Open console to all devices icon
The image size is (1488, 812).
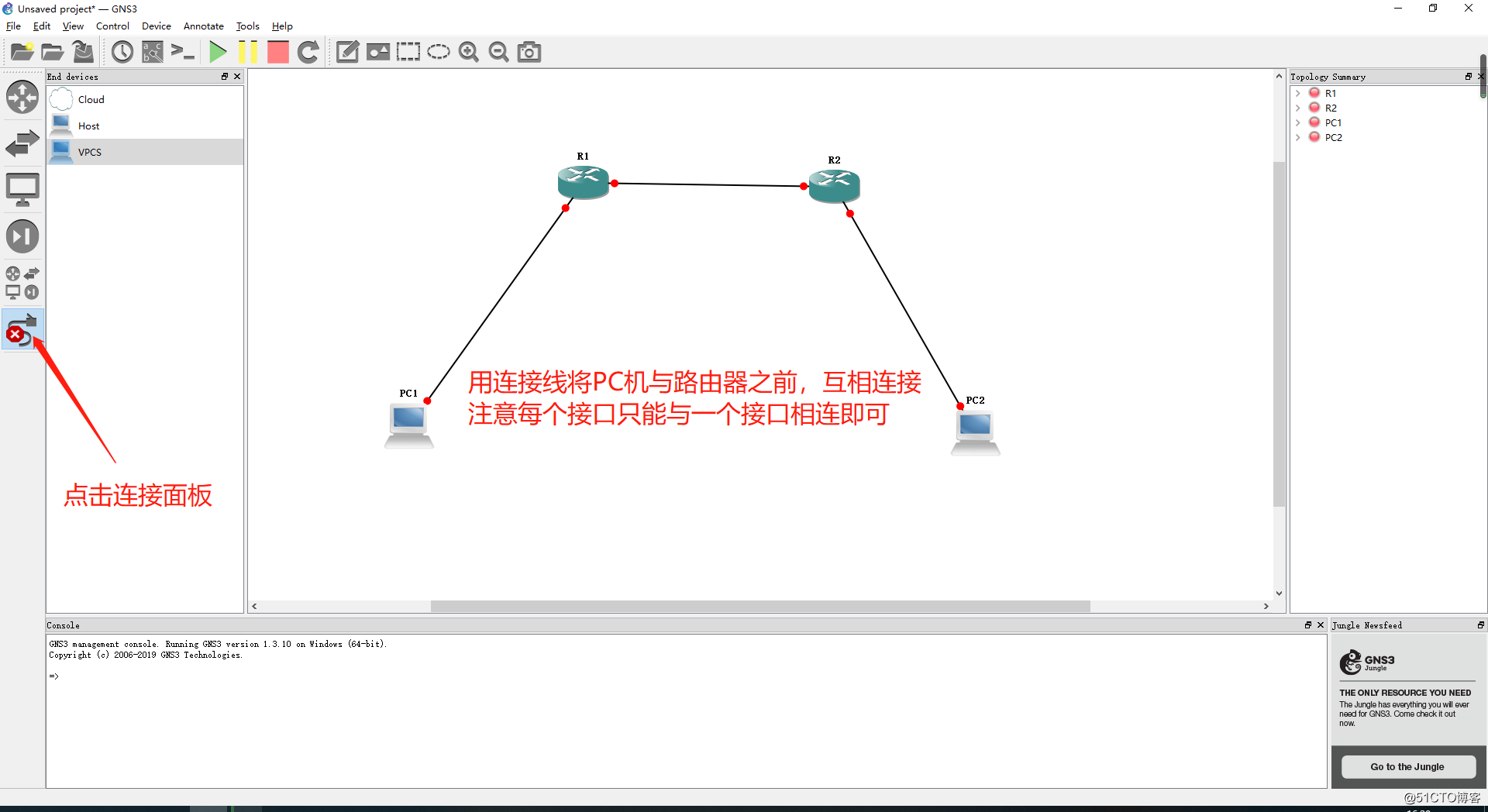pyautogui.click(x=183, y=52)
